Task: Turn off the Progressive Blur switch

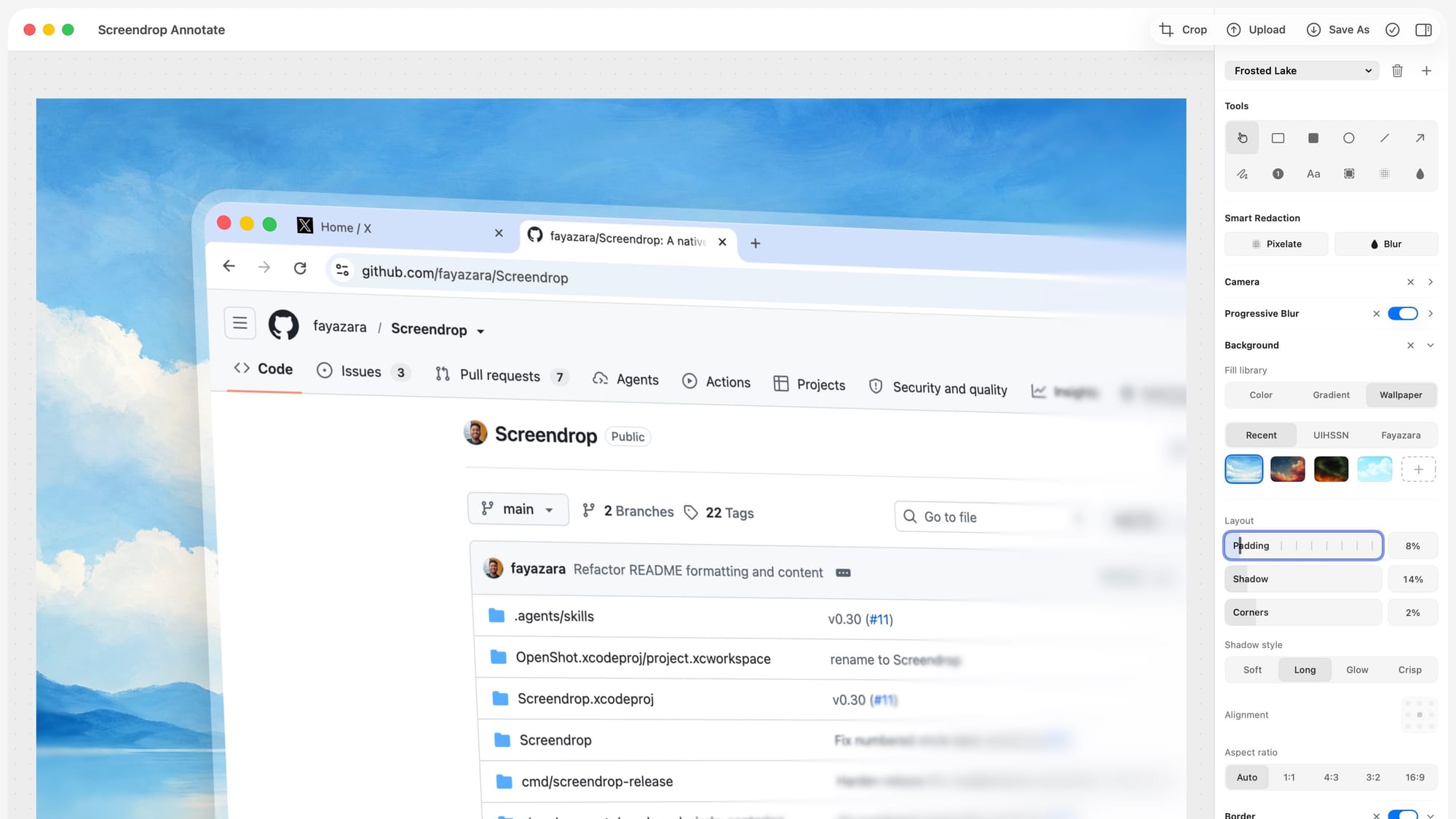Action: (1403, 314)
